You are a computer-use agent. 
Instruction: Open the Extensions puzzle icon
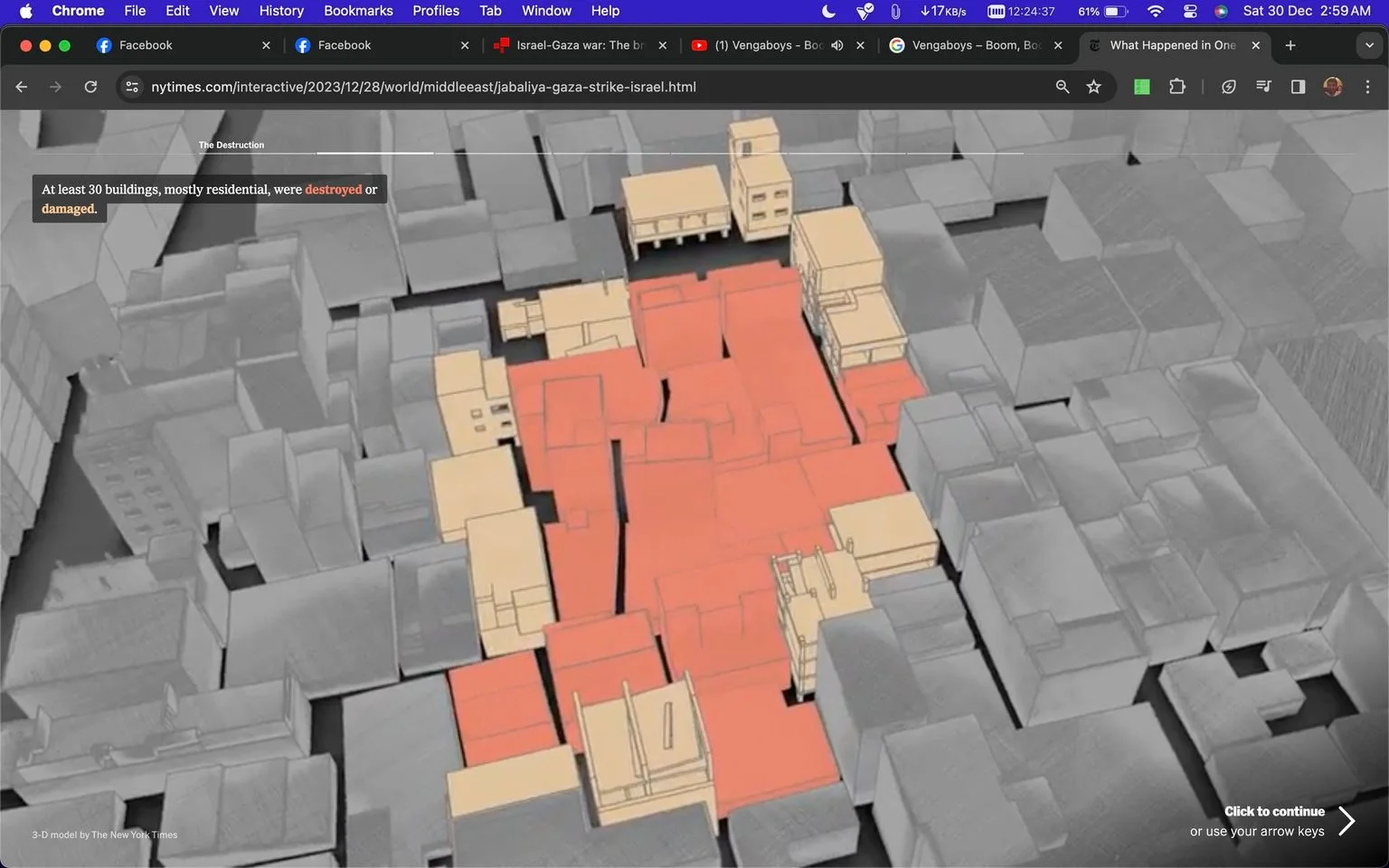(1176, 87)
